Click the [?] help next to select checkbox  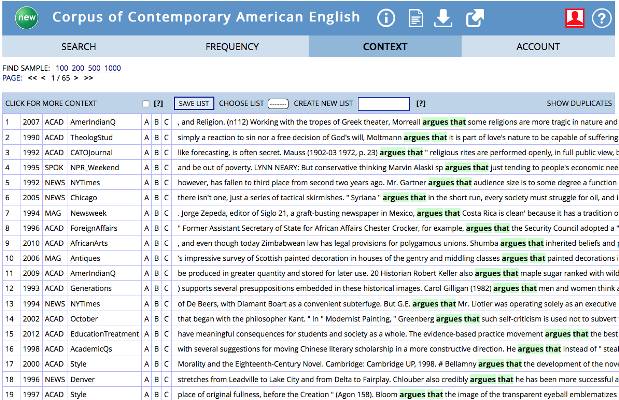tap(158, 103)
